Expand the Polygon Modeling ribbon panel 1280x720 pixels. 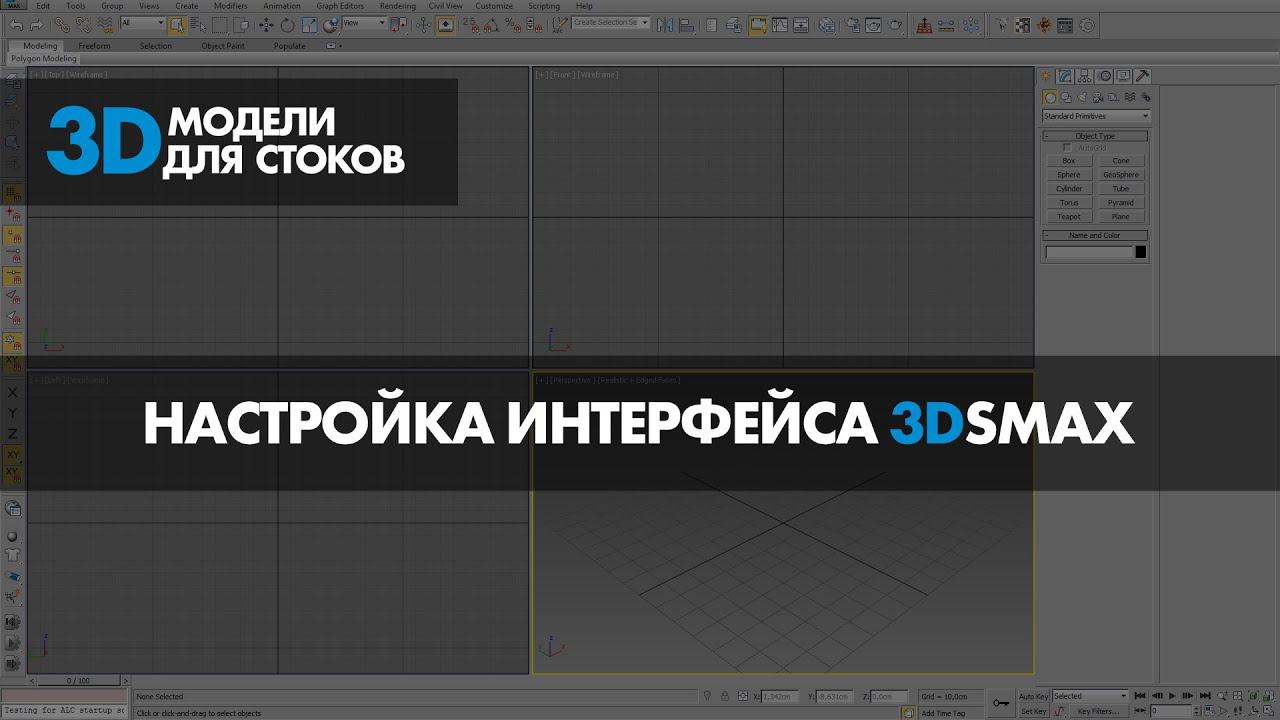coord(44,59)
